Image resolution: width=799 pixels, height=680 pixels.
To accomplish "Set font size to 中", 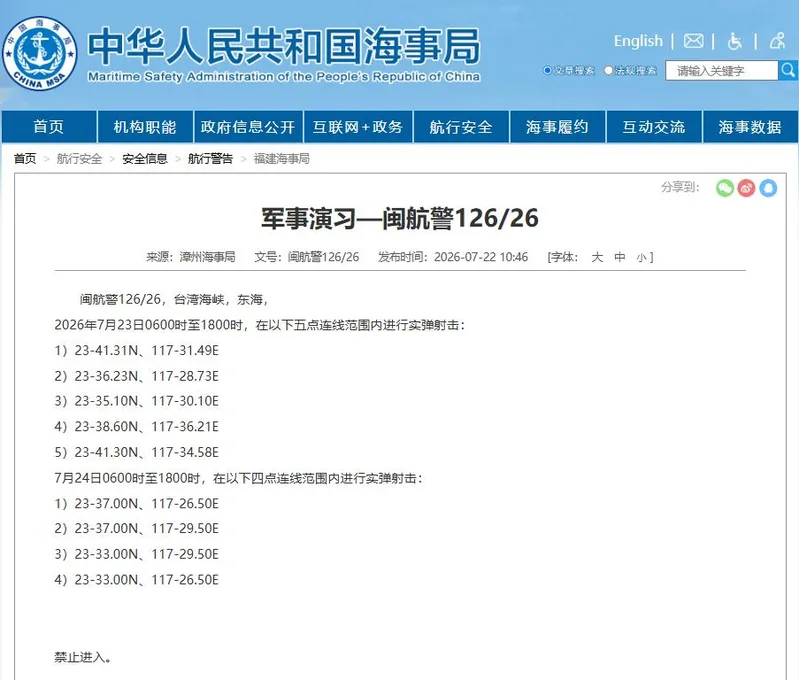I will pos(620,257).
